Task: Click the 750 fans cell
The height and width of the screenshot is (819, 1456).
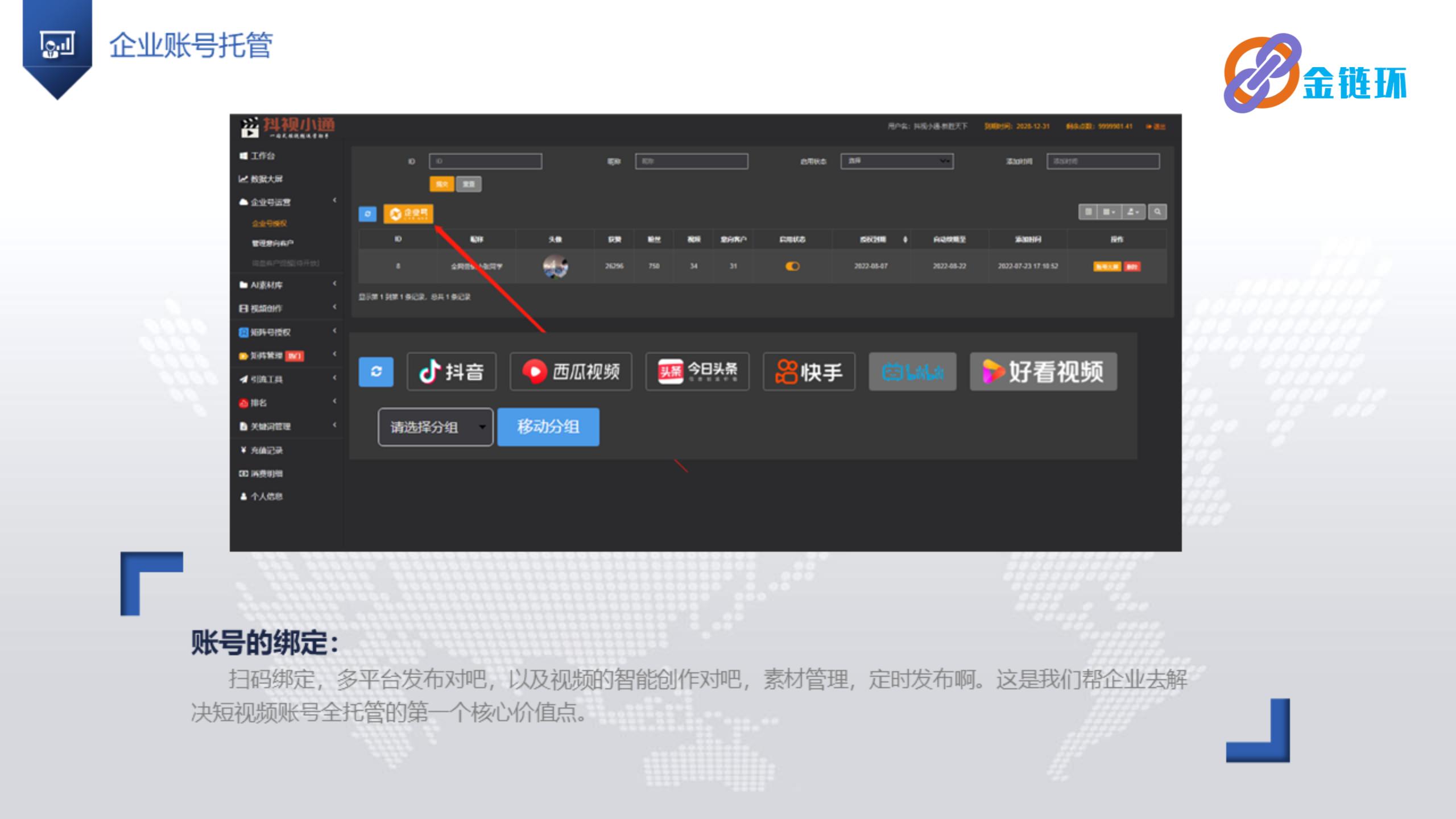Action: coord(654,266)
